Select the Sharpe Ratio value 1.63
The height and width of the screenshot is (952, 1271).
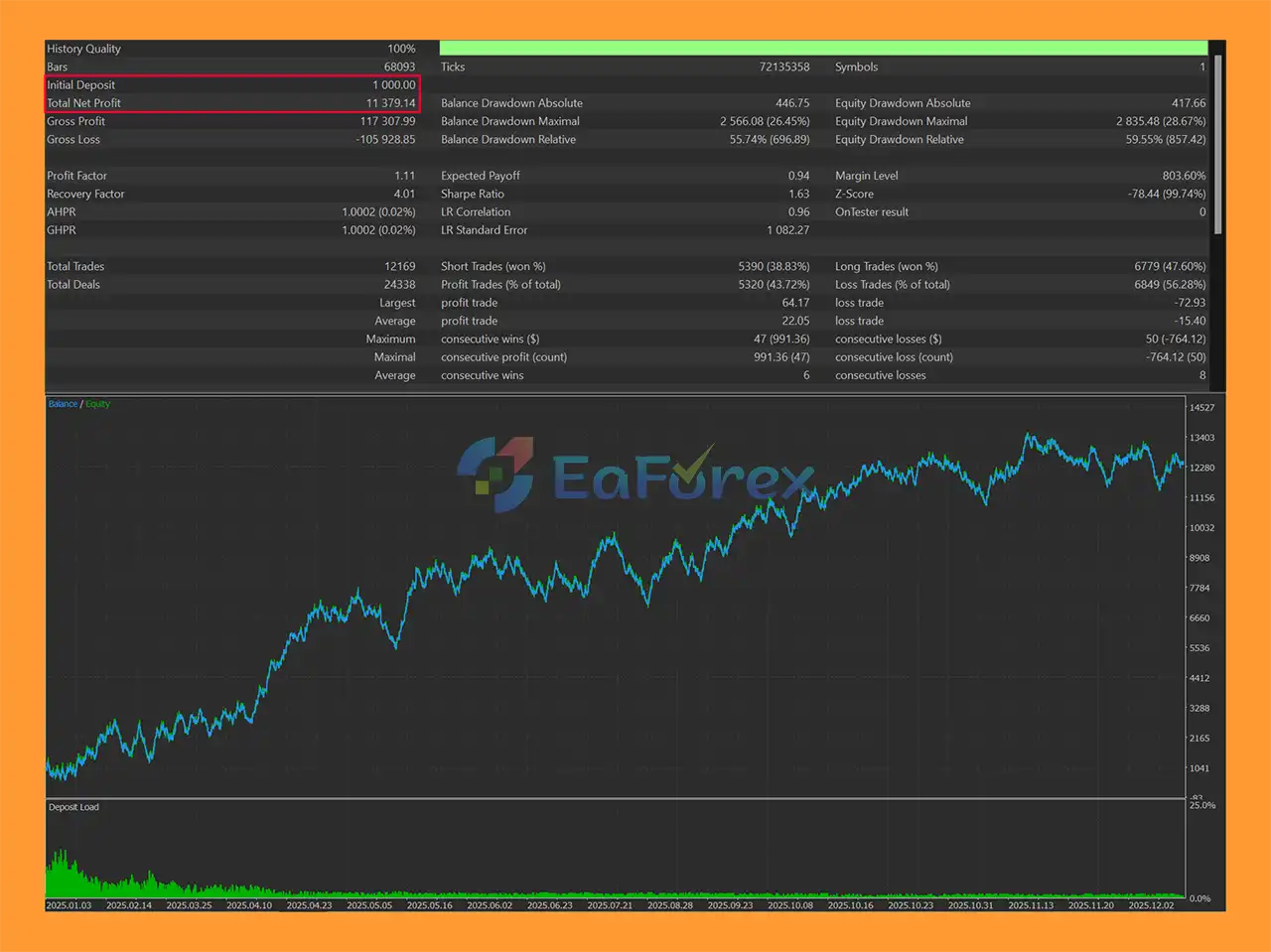(x=798, y=194)
